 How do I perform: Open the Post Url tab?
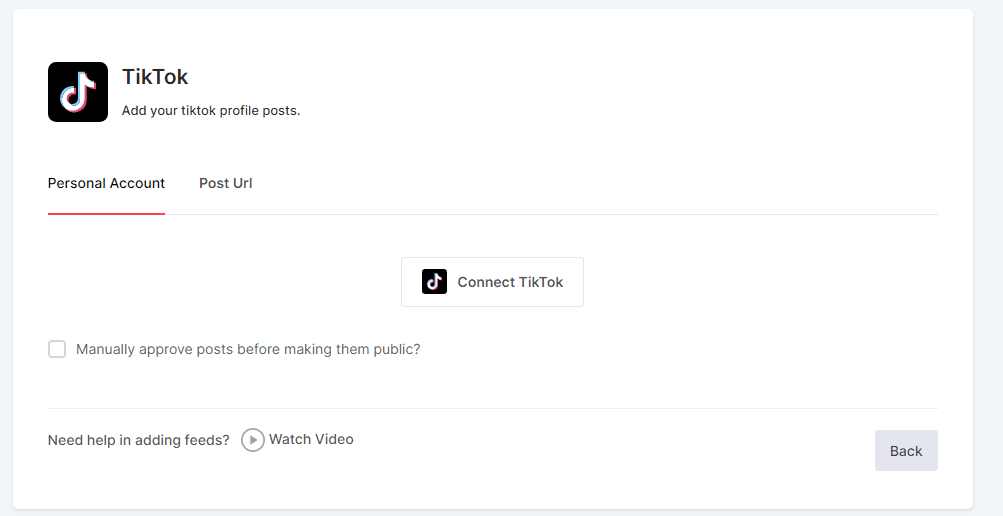(225, 184)
